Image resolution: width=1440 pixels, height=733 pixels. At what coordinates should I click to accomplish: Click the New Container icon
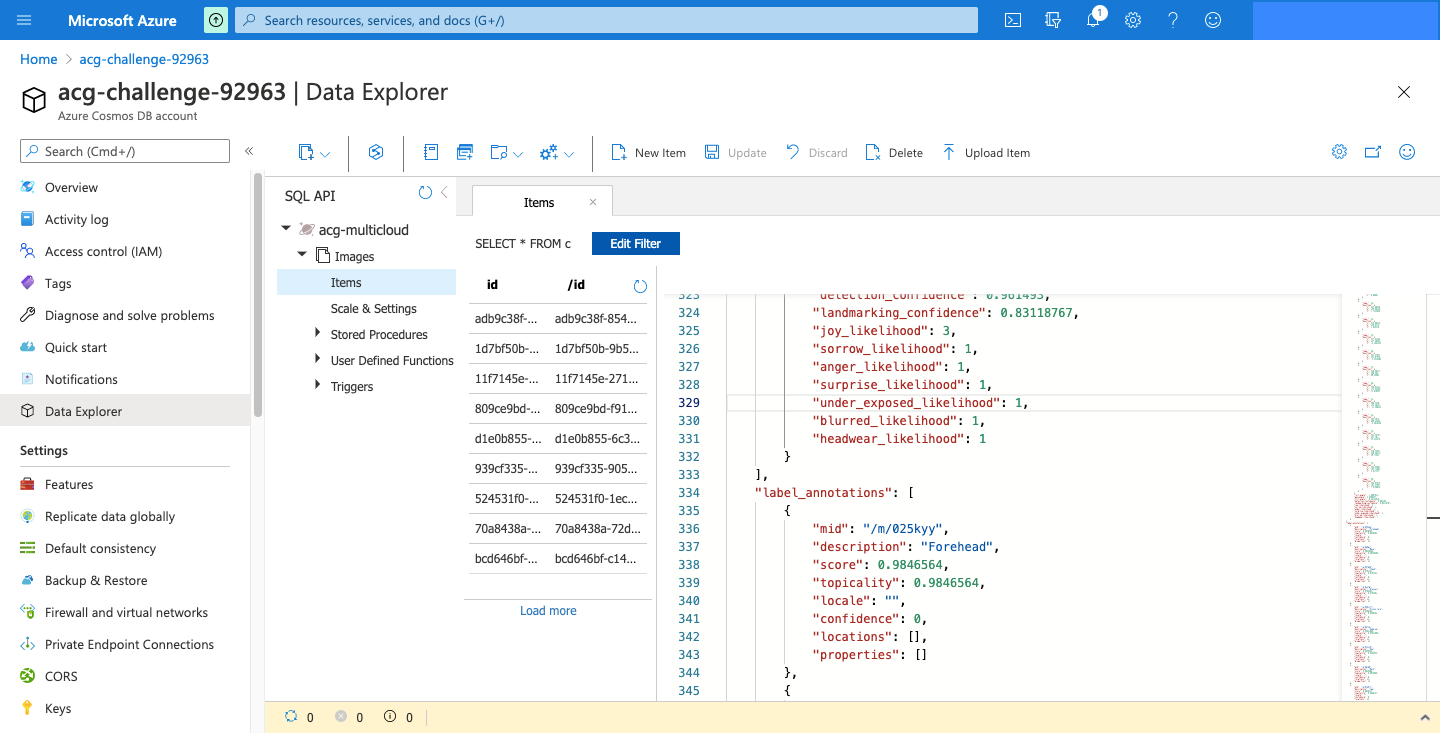[306, 152]
